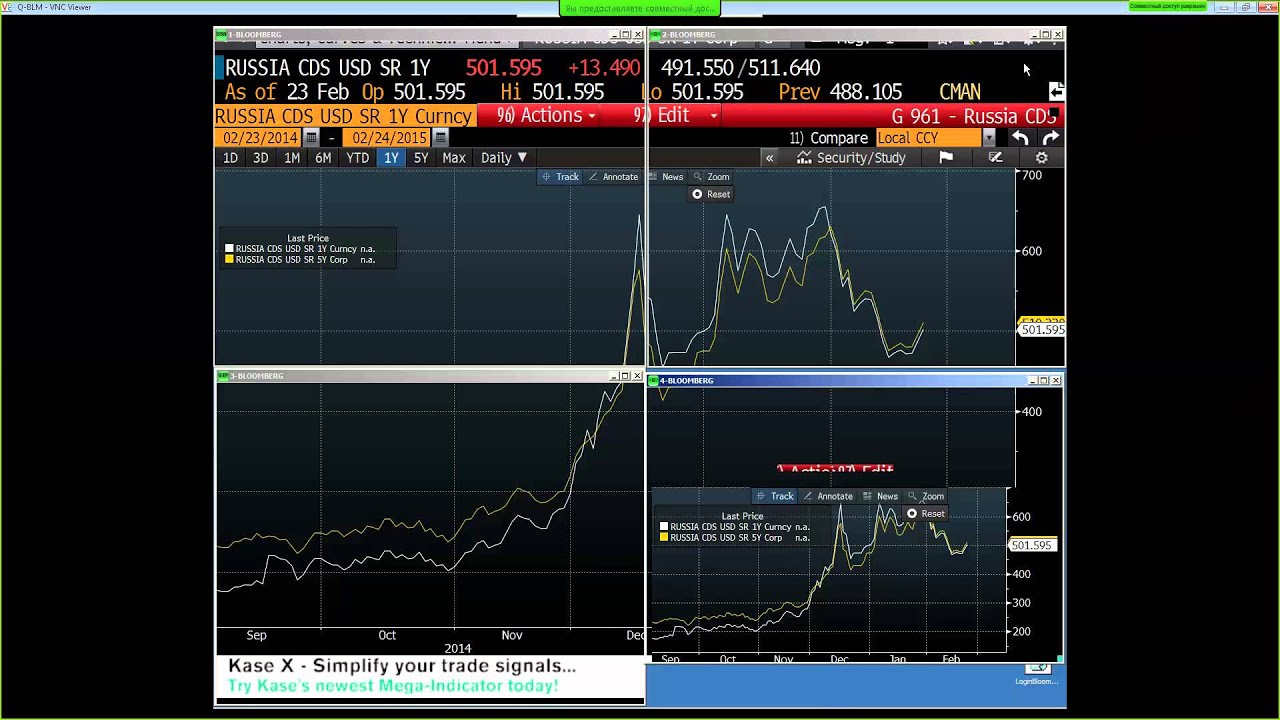Click the pencil edit chart icon
The height and width of the screenshot is (720, 1280).
tap(995, 158)
